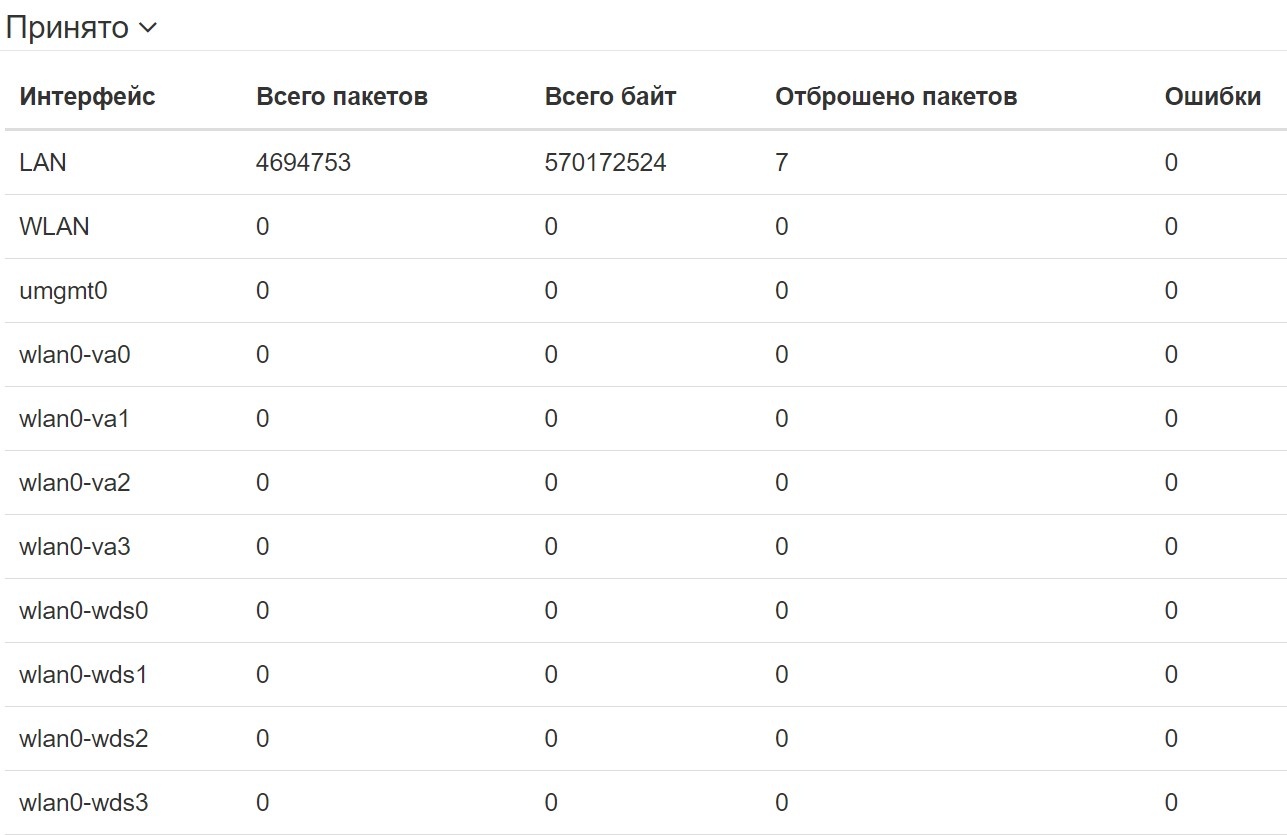Viewport: 1287px width, 835px height.
Task: Click the wlan0-wds2 interface name
Action: [83, 739]
